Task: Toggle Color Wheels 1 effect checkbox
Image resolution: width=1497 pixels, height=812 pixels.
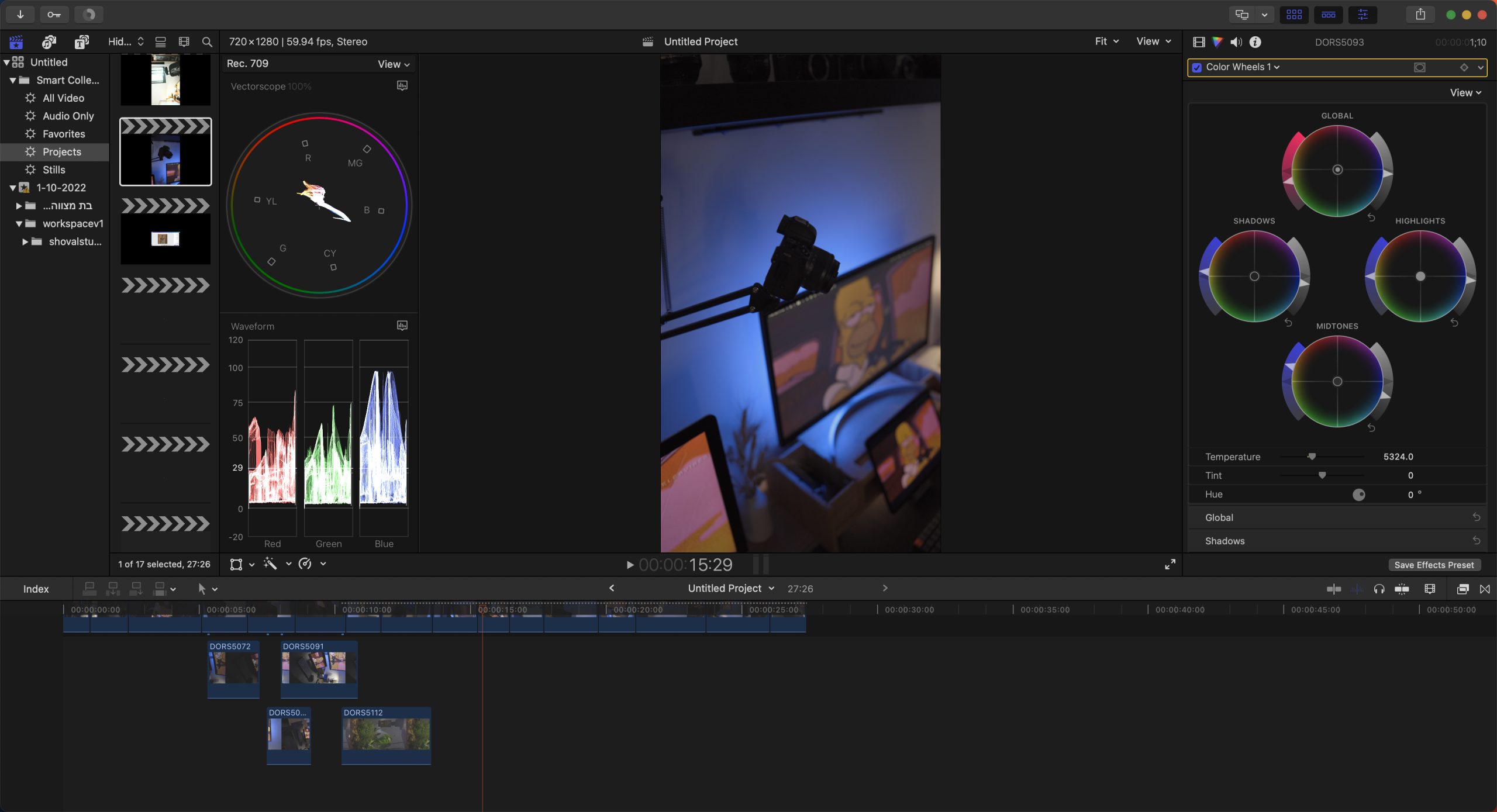Action: (x=1196, y=67)
